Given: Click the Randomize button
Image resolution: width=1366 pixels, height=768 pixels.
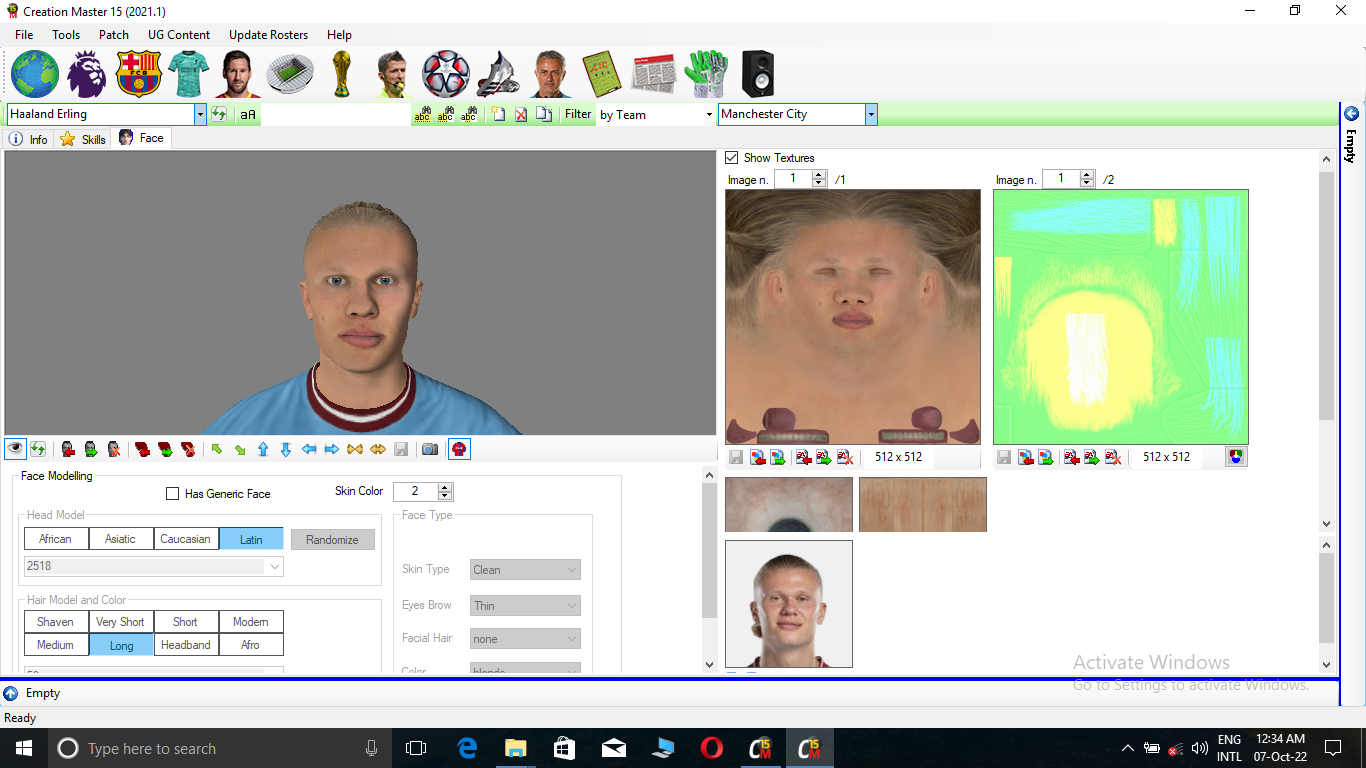Looking at the screenshot, I should 333,539.
